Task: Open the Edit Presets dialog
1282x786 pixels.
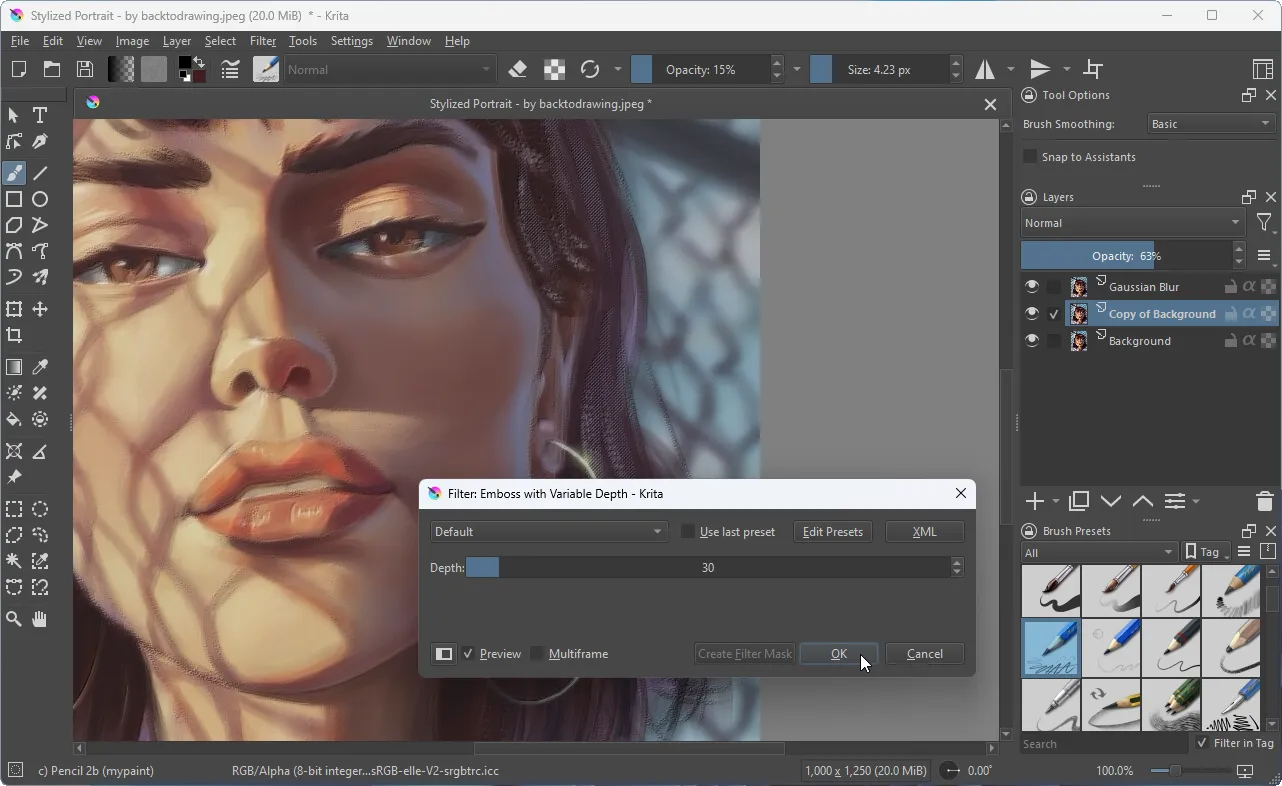Action: click(x=832, y=531)
